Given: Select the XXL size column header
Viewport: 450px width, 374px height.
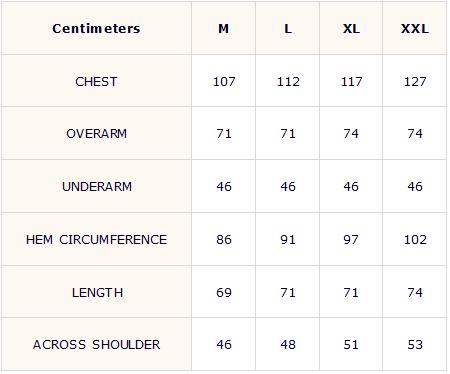Looking at the screenshot, I should [415, 29].
